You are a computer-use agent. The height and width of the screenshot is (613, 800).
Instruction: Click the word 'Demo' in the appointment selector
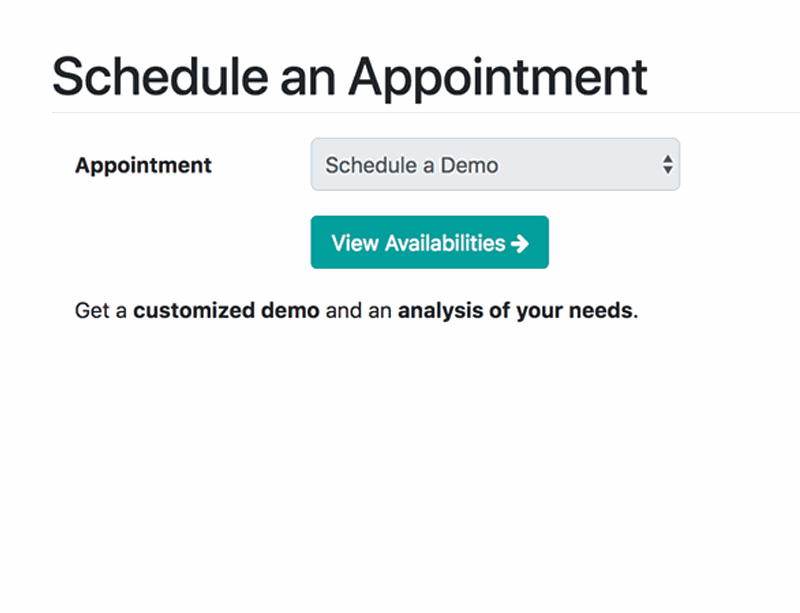pos(469,165)
